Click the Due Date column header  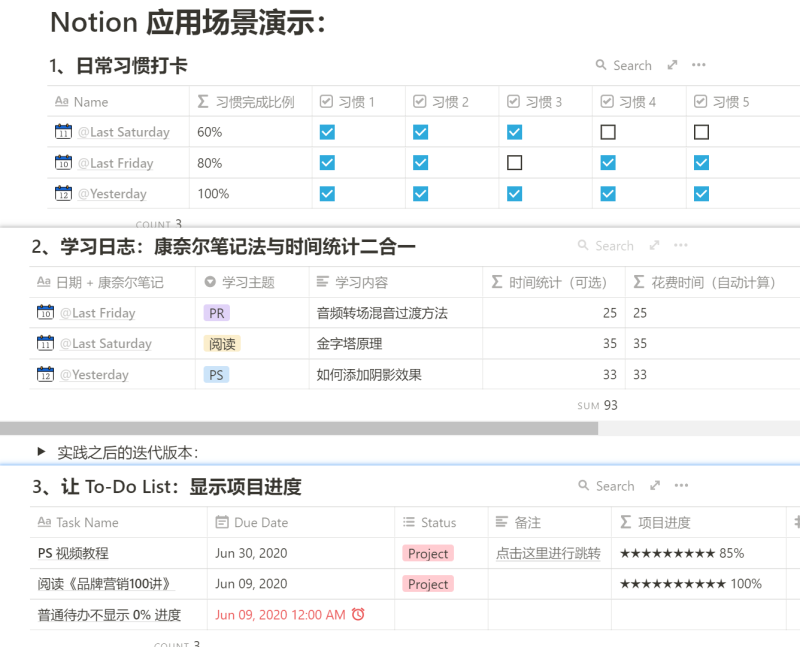(x=301, y=522)
